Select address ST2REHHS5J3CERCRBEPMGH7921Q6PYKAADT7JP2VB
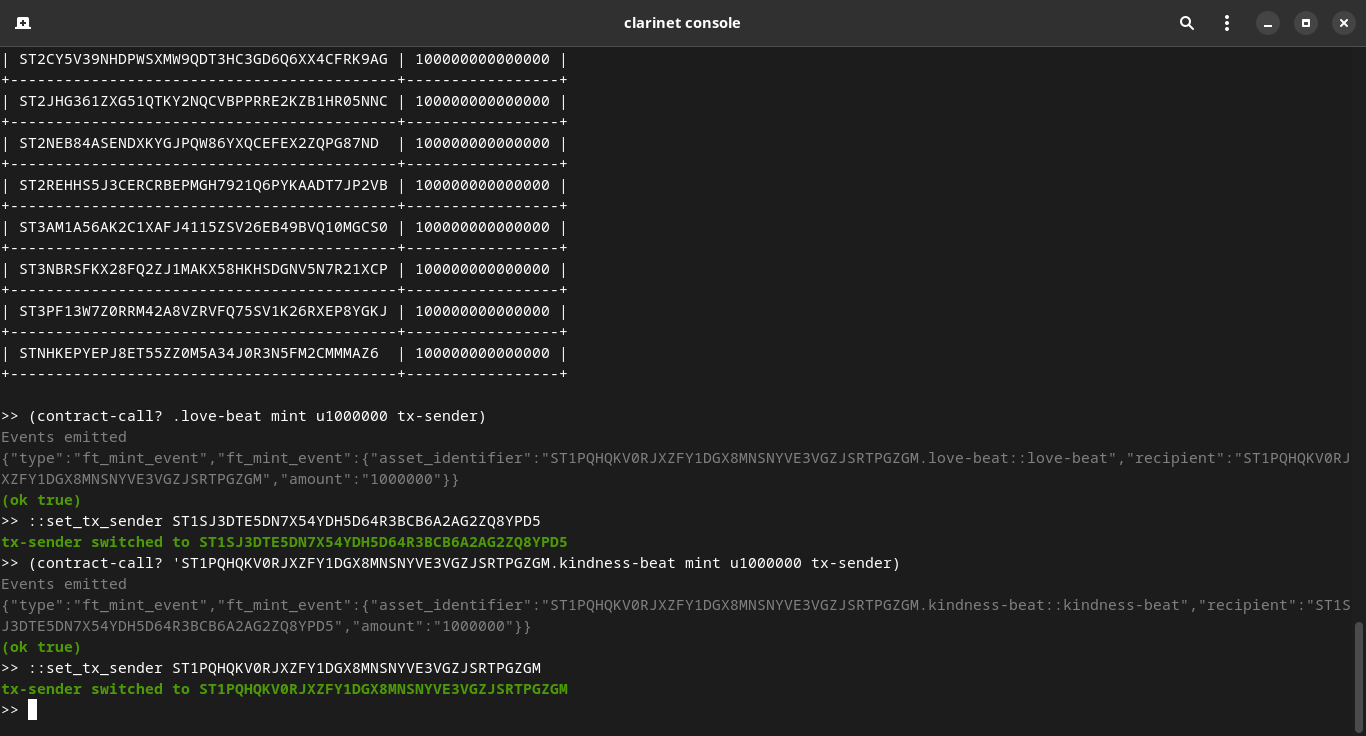The width and height of the screenshot is (1366, 736). (203, 185)
